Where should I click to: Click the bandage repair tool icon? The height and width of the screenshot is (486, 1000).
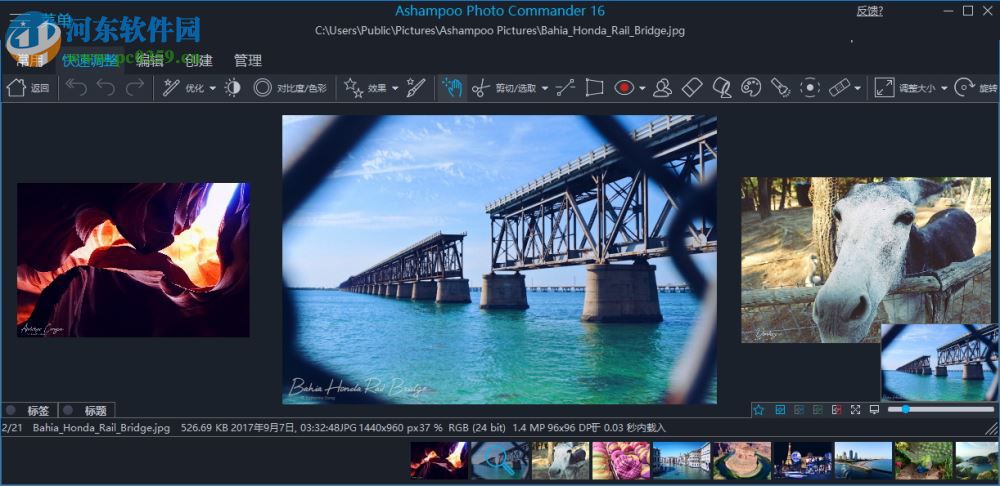click(x=839, y=88)
